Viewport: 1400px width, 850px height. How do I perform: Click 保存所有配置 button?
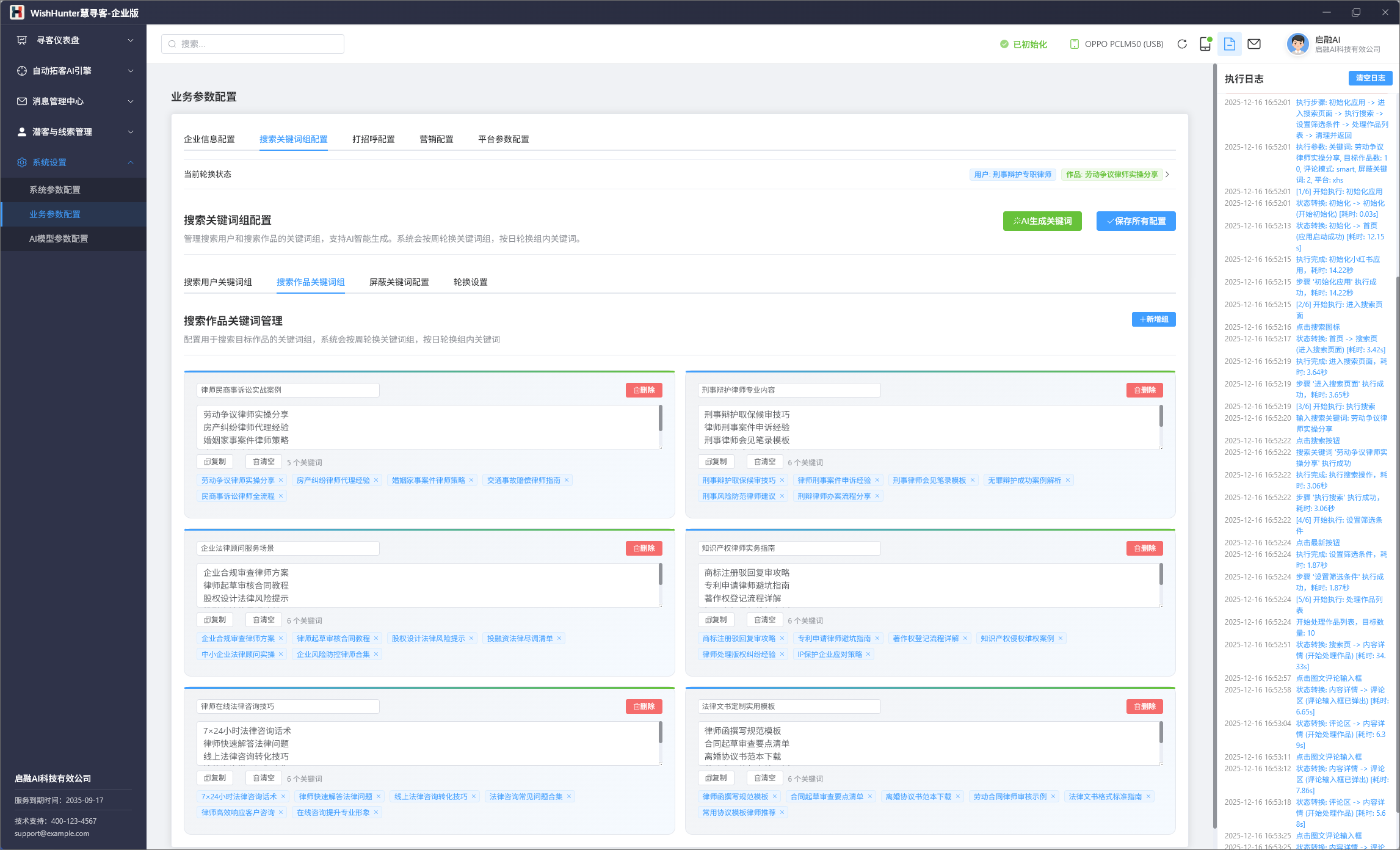click(1136, 221)
